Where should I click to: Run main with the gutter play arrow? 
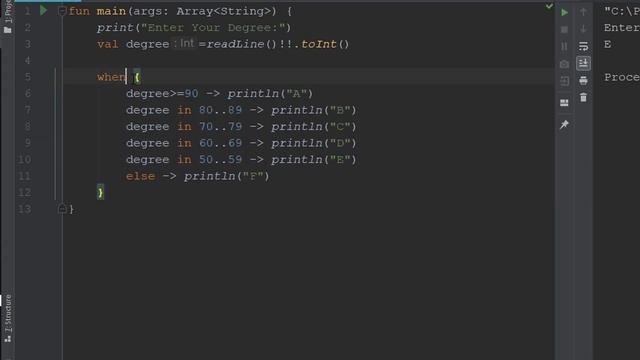click(43, 11)
